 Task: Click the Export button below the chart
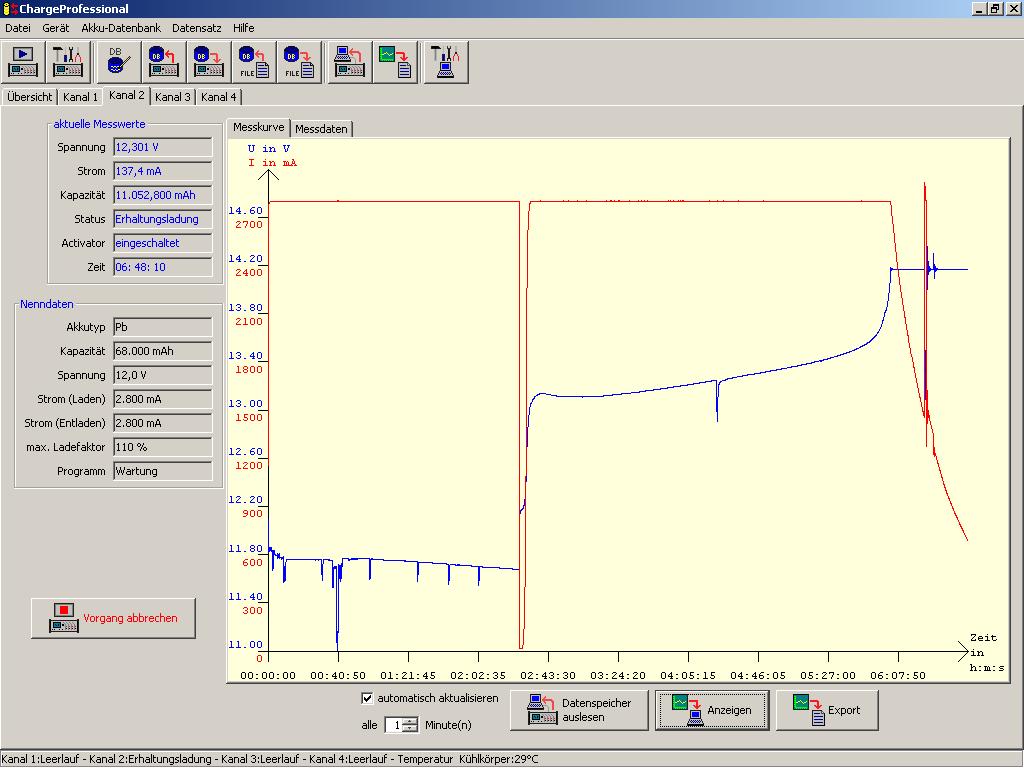pyautogui.click(x=827, y=710)
